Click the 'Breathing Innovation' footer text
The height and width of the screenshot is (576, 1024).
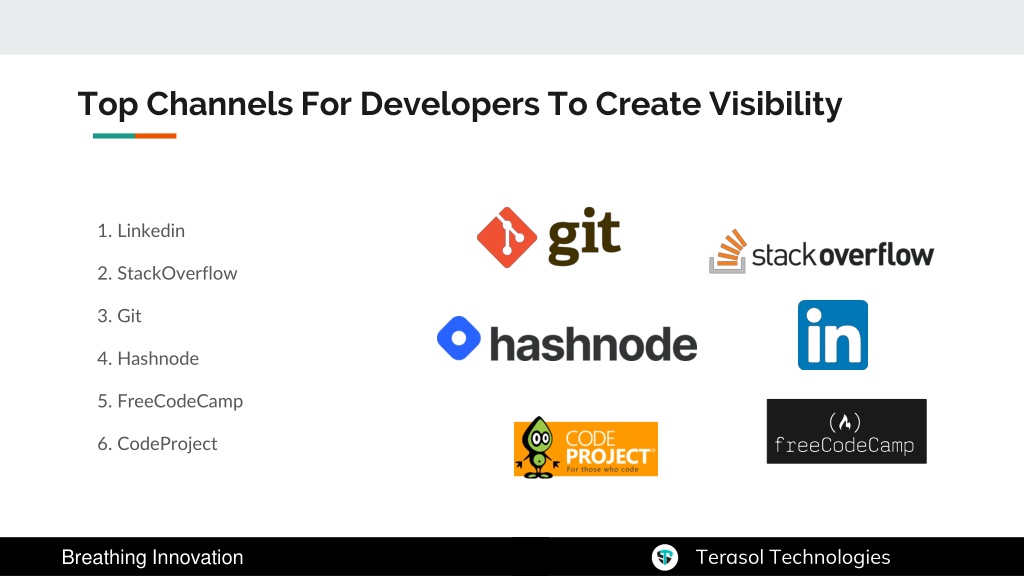pyautogui.click(x=152, y=557)
